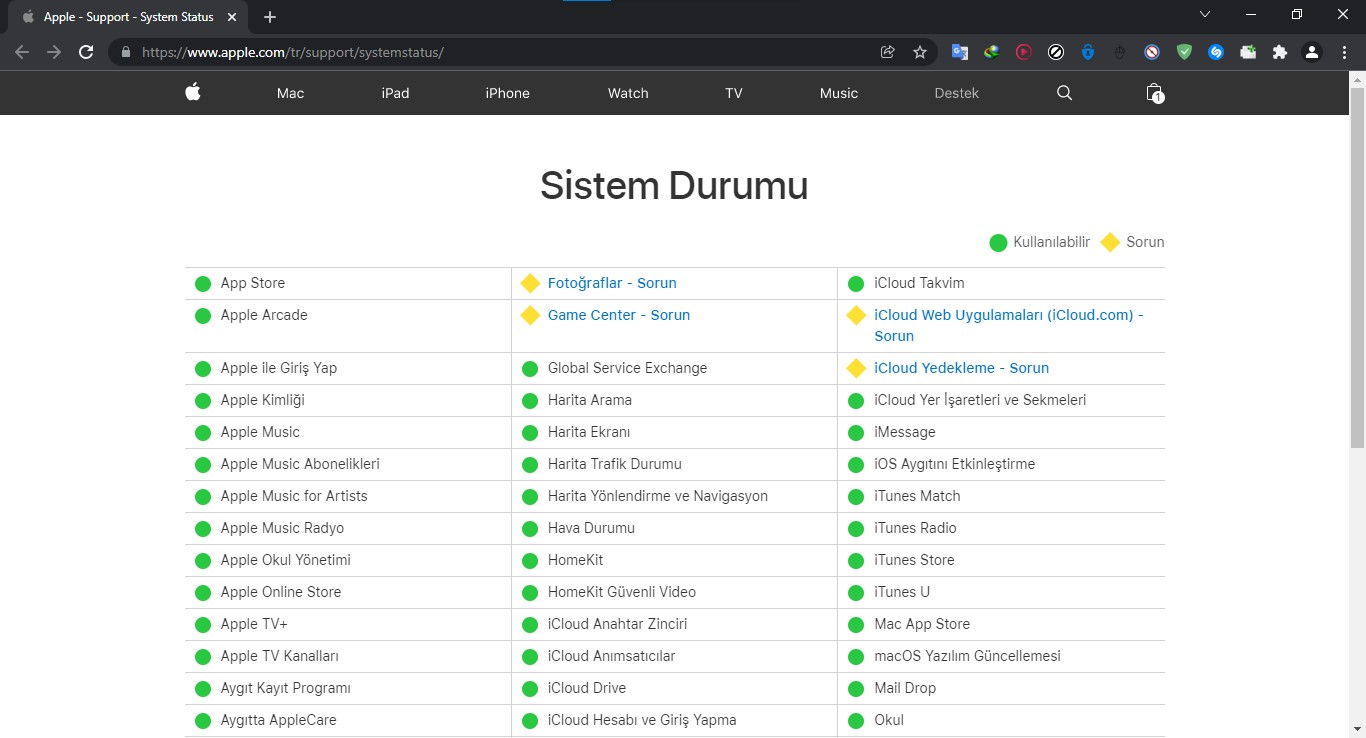Click the Bitwarden lock shield extension icon
Screen dimensions: 1366x738
[1088, 52]
